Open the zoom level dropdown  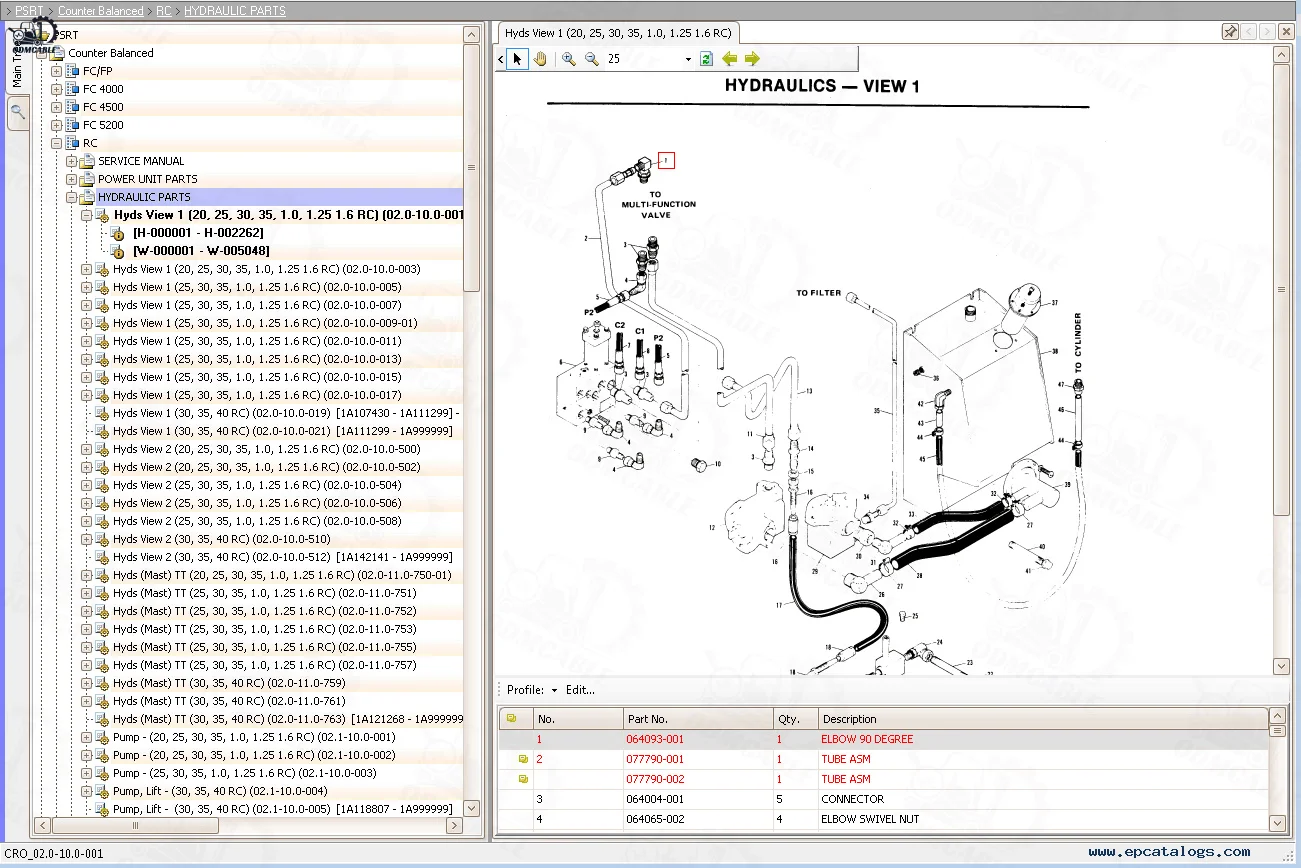[688, 60]
